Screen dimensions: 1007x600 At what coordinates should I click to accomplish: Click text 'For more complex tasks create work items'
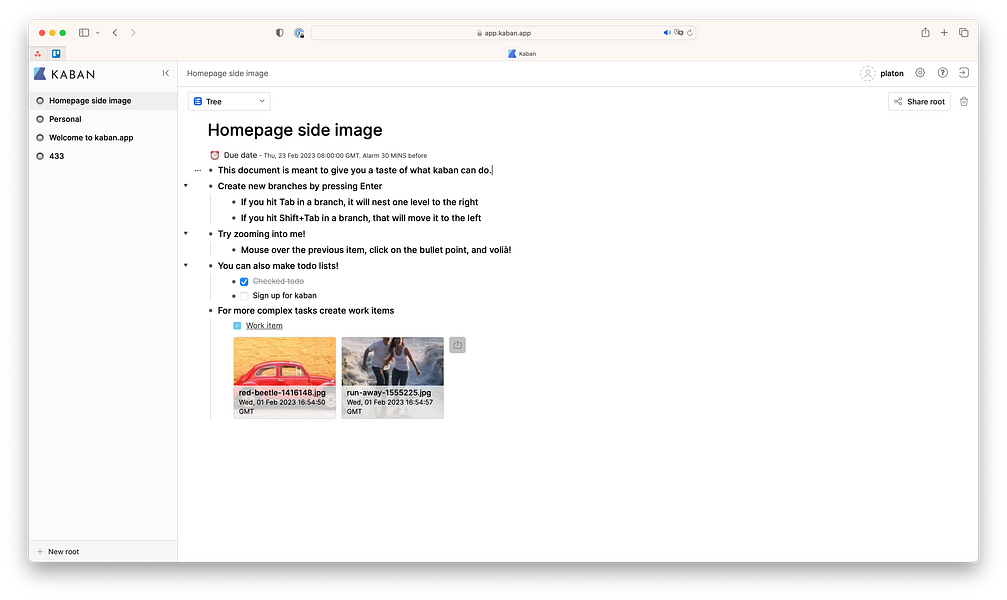[306, 311]
